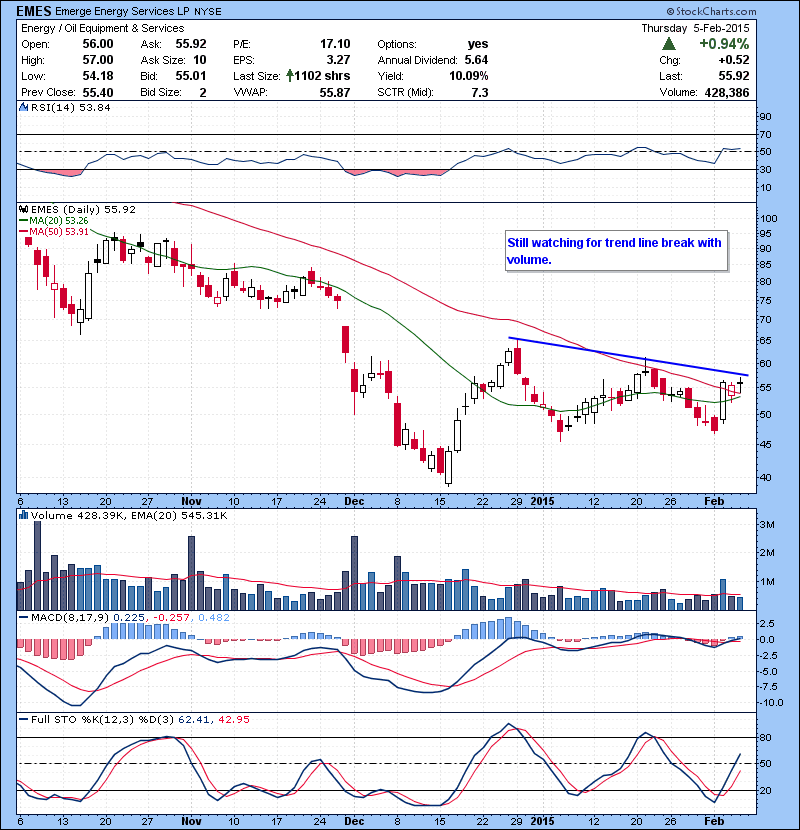Click the Volume panel bar icon
The height and width of the screenshot is (830, 800).
coord(23,515)
